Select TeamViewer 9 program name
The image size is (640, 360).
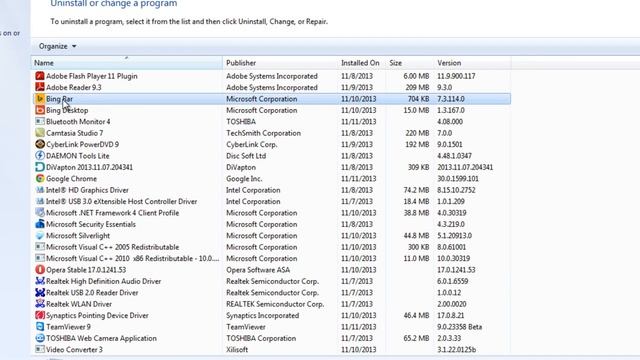[x=68, y=327]
